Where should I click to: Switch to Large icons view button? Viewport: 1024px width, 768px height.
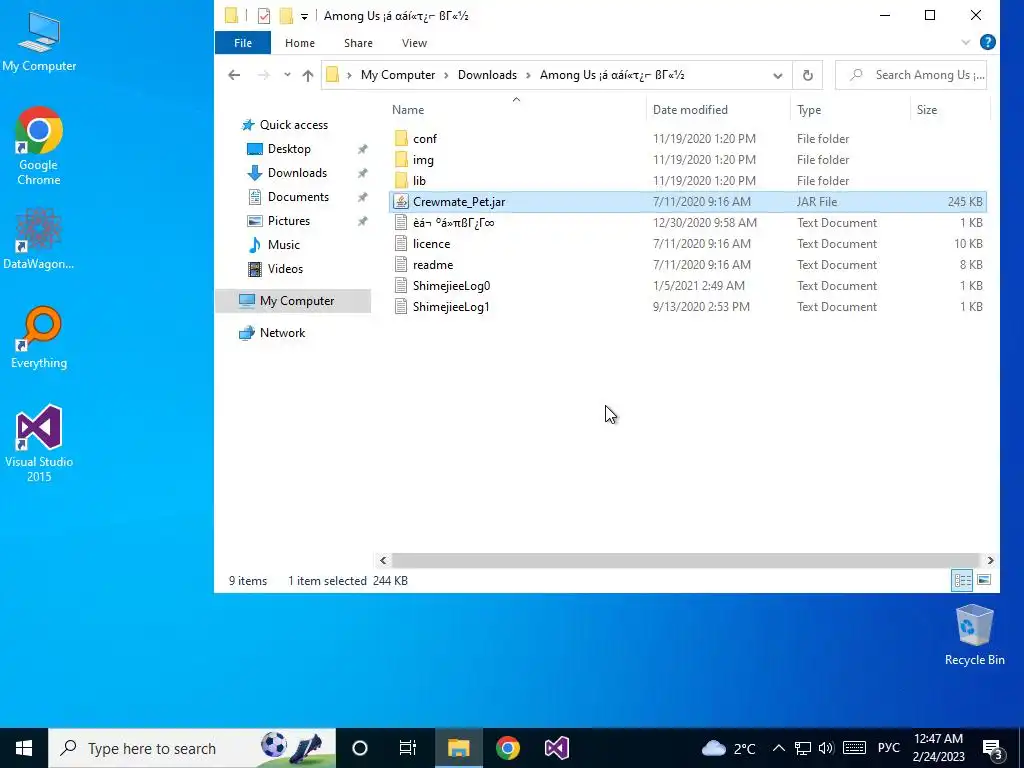(984, 580)
